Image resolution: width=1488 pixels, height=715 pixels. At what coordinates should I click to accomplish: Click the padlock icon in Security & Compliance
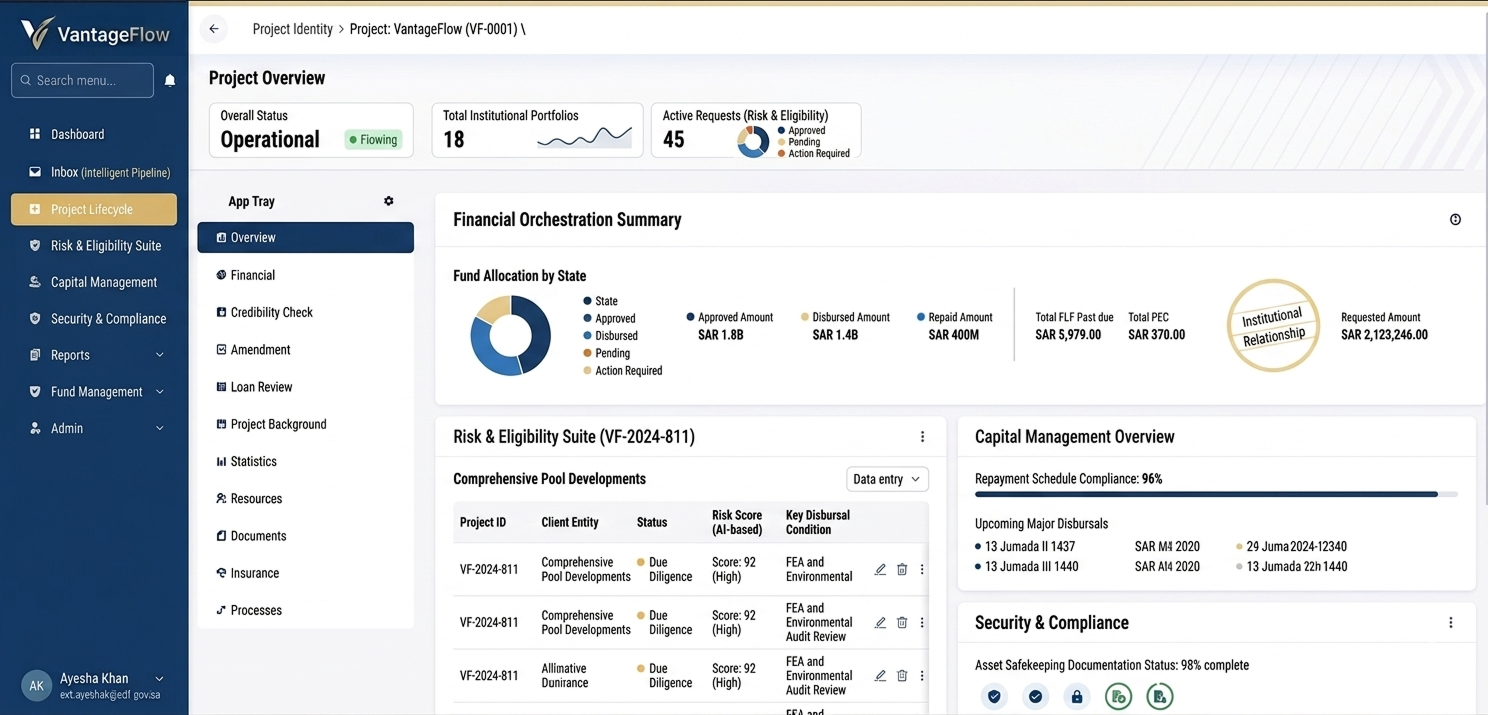(1076, 696)
